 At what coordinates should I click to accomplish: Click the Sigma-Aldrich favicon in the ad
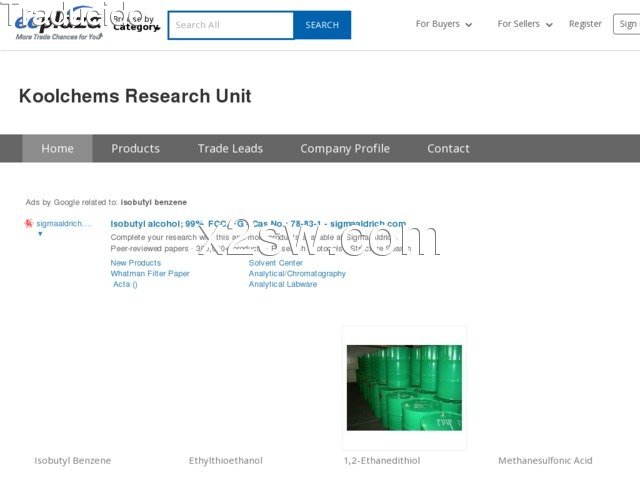[x=29, y=224]
